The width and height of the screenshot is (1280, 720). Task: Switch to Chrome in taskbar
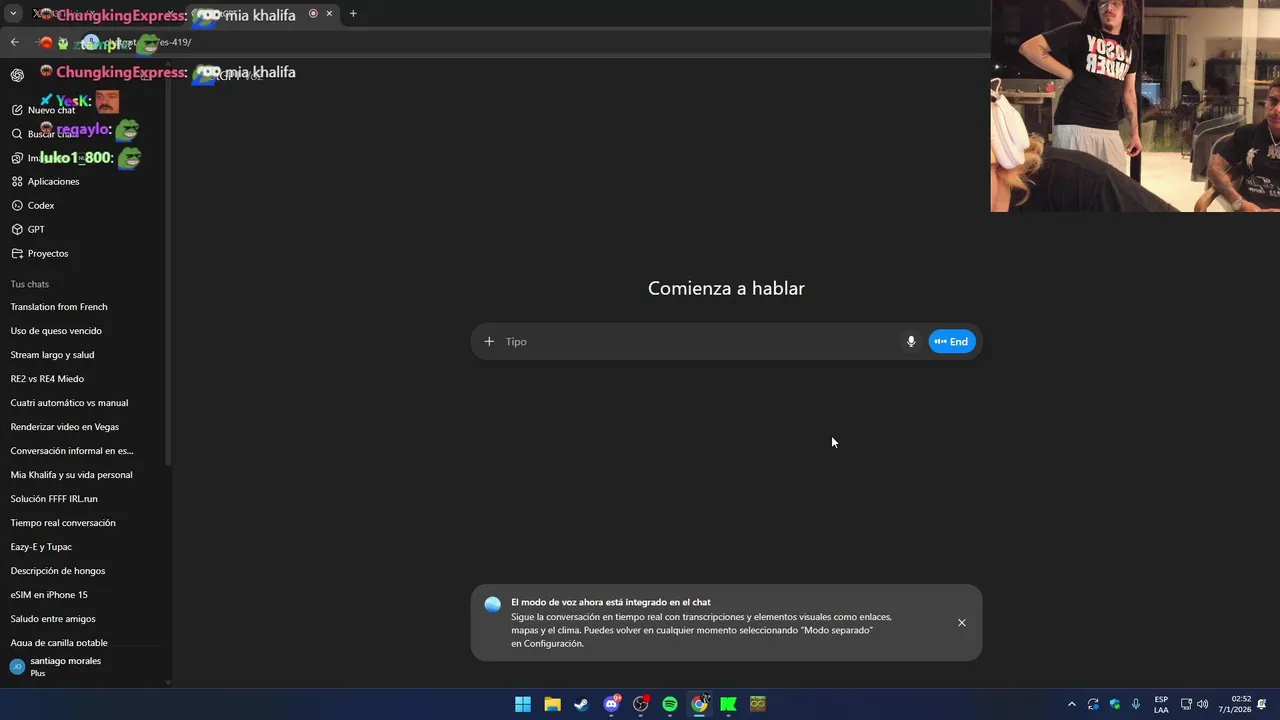pos(699,704)
